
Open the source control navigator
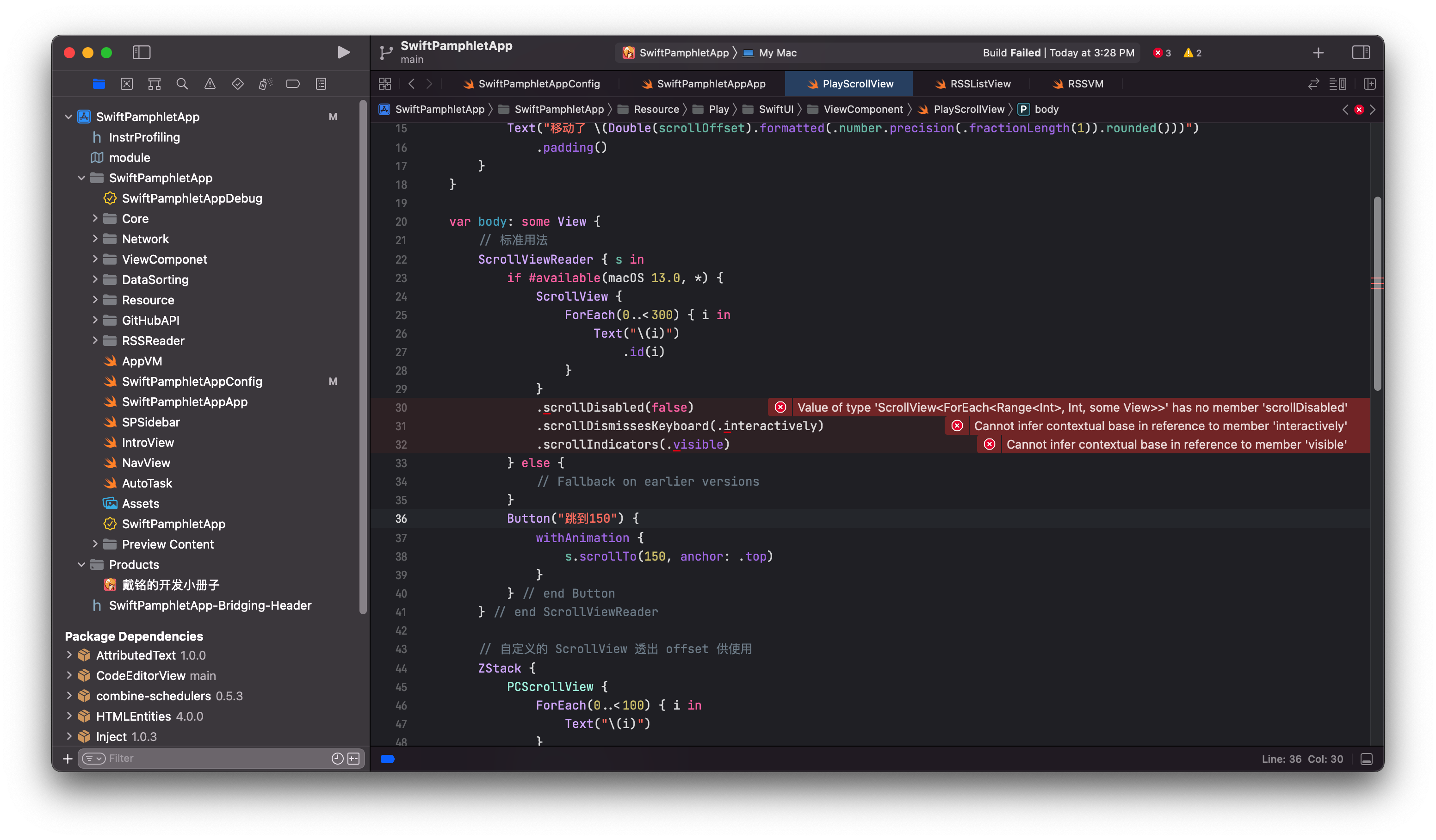(126, 84)
